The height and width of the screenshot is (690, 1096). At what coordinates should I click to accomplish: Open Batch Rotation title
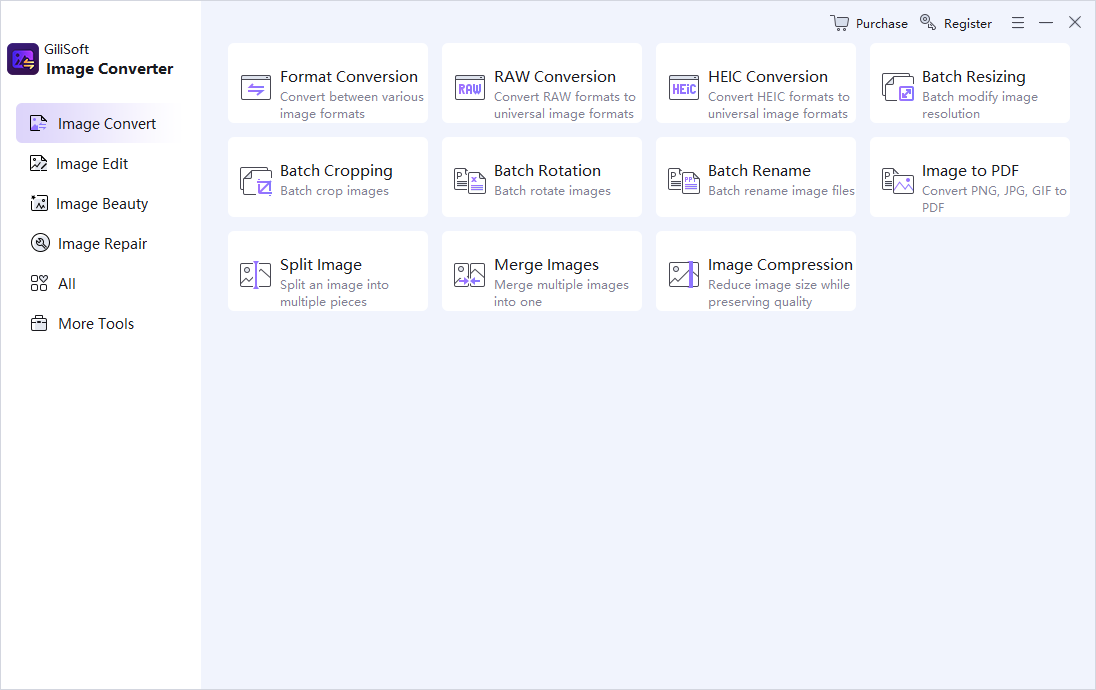coord(547,171)
